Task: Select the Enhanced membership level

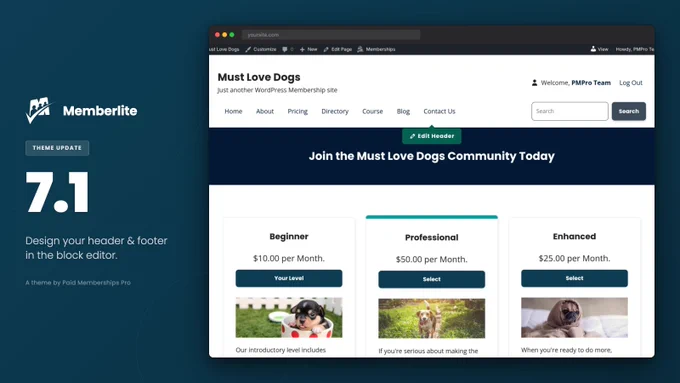Action: pyautogui.click(x=574, y=278)
